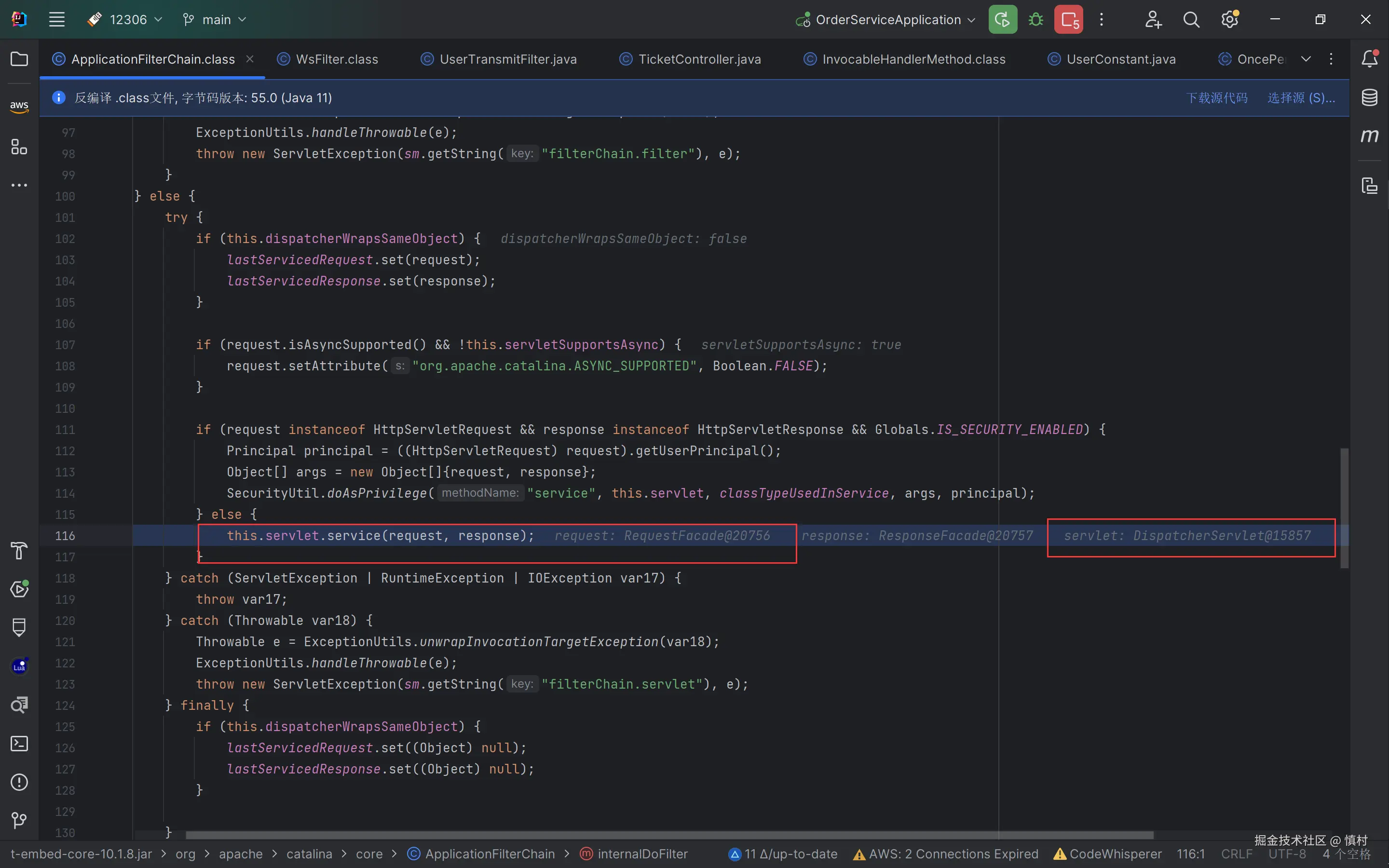Expand the OrderServiceApplication run configuration list
This screenshot has height=868, width=1389.
(x=887, y=19)
